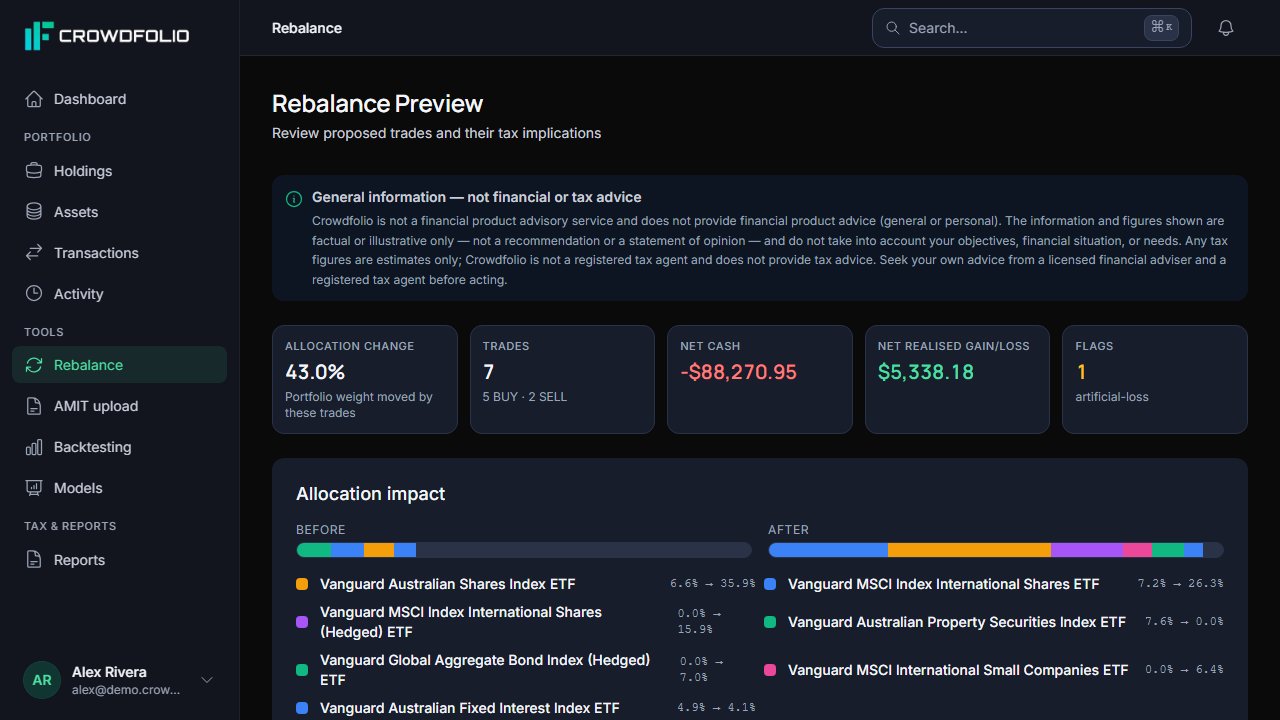Viewport: 1280px width, 720px height.
Task: Click the Allocation impact heading
Action: coord(370,494)
